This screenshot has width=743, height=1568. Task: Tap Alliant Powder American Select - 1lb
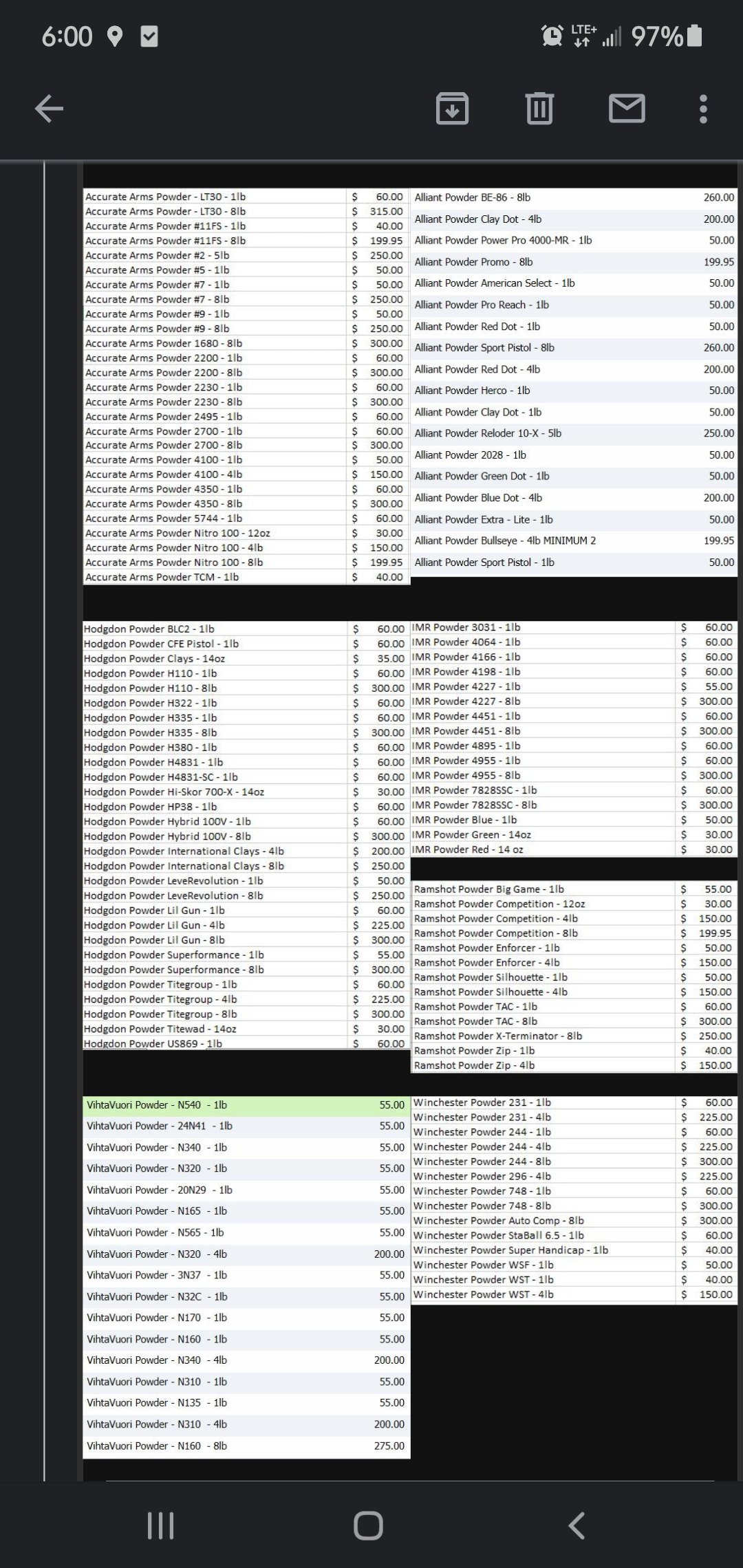[x=495, y=283]
